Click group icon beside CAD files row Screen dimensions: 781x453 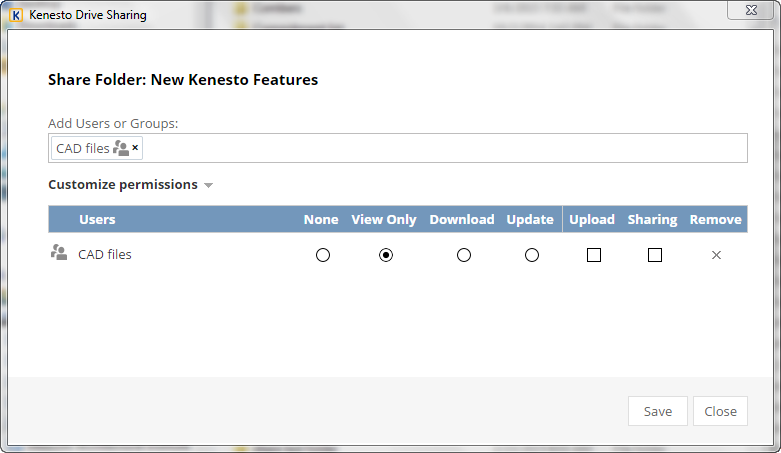click(x=59, y=252)
